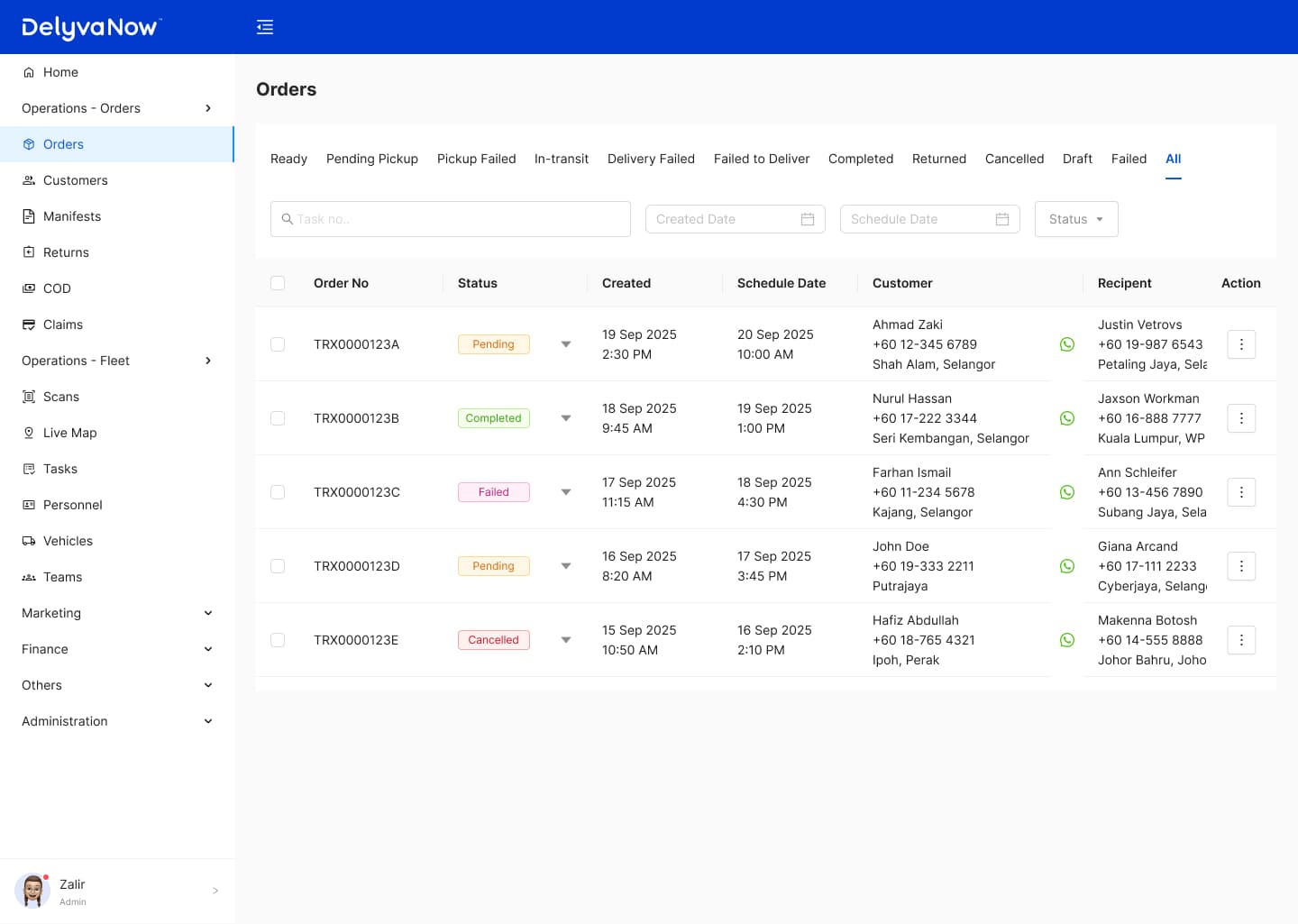Viewport: 1298px width, 924px height.
Task: Open status dropdown for TRX0000123A
Action: [x=566, y=344]
